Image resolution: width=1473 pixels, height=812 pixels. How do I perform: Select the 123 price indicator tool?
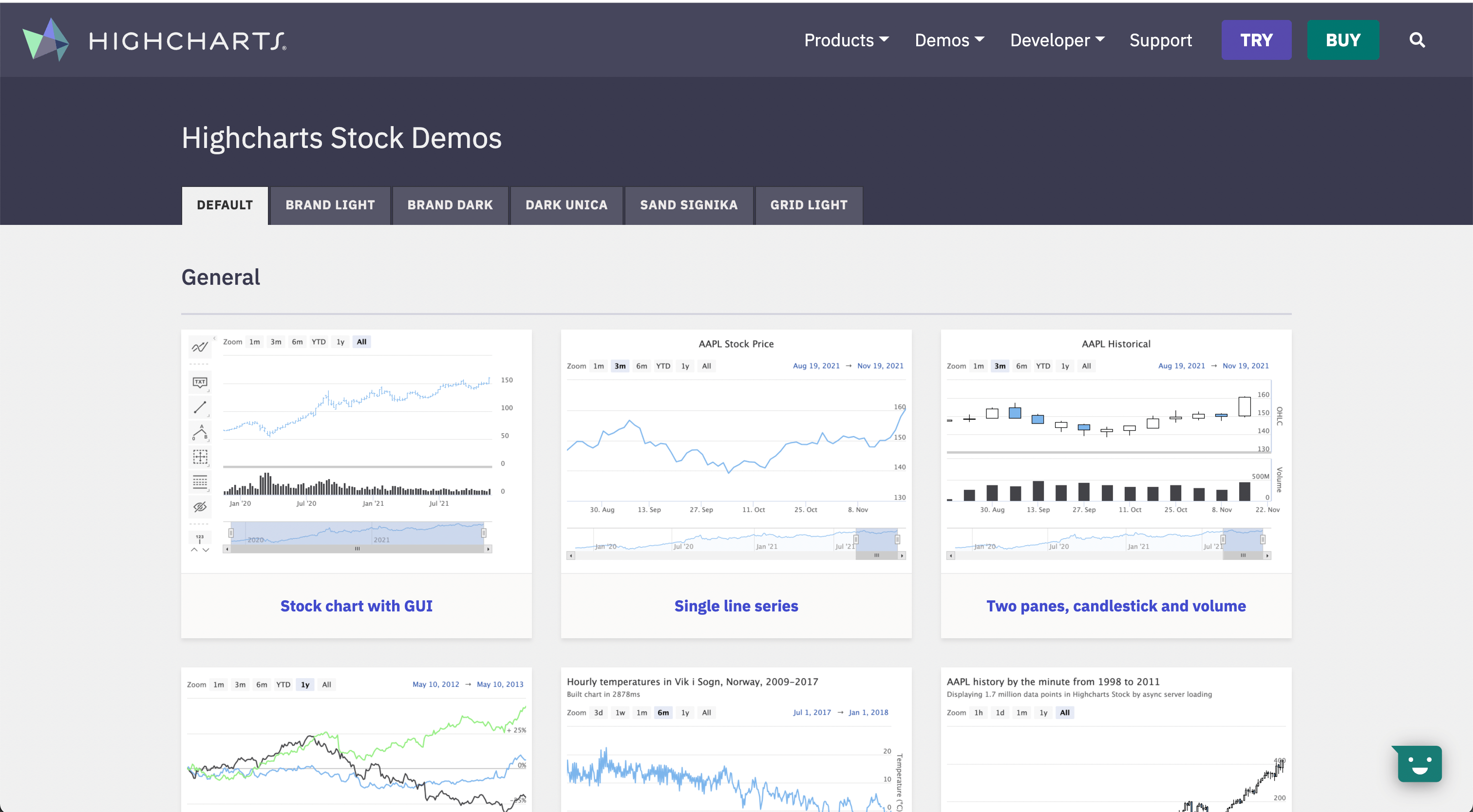pos(200,538)
